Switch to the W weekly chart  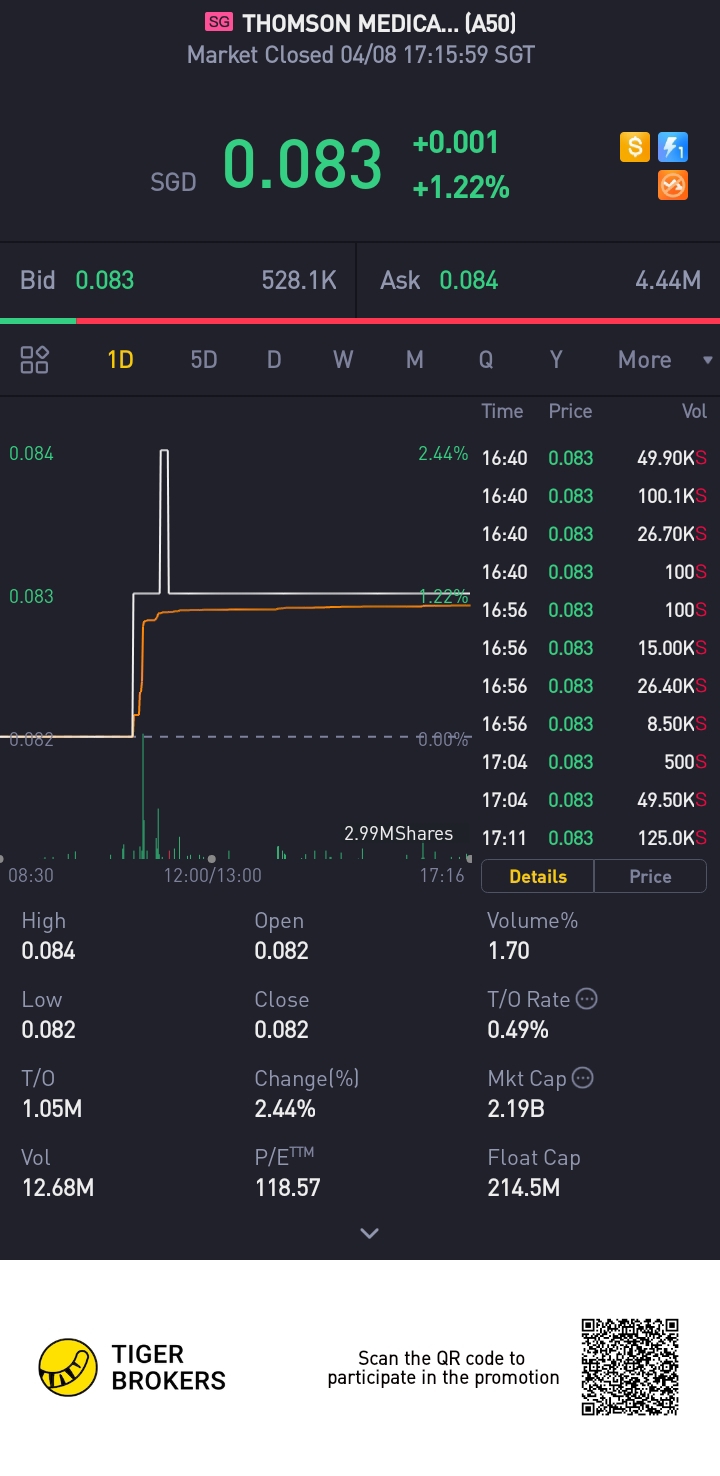click(x=343, y=360)
